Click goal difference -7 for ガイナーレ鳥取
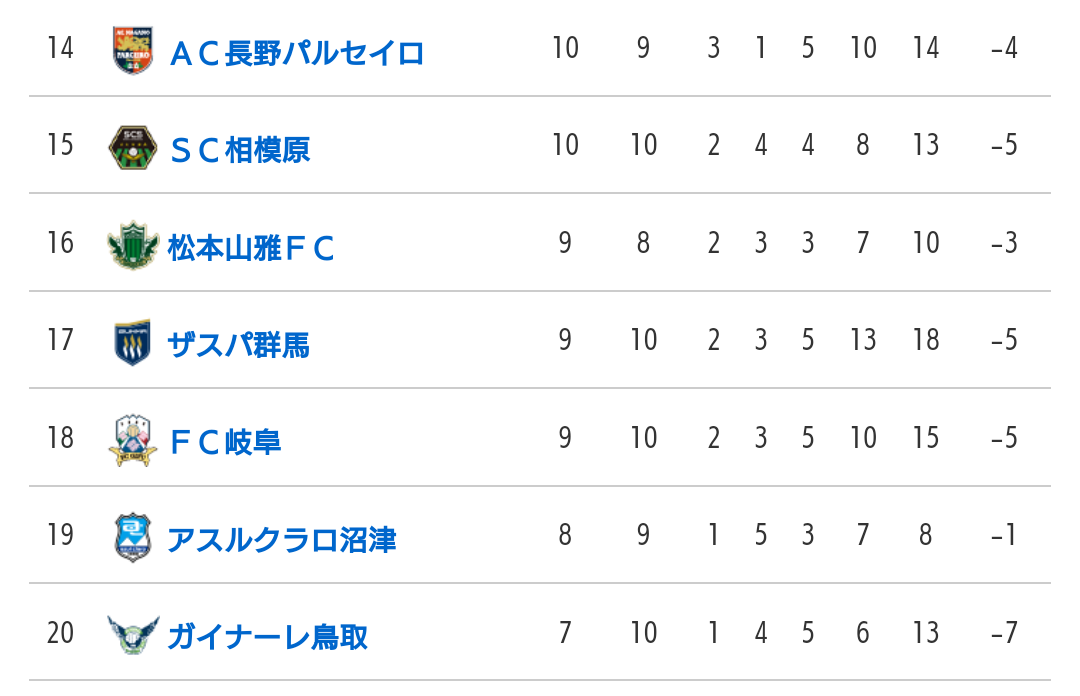This screenshot has height=696, width=1080. [x=1004, y=633]
